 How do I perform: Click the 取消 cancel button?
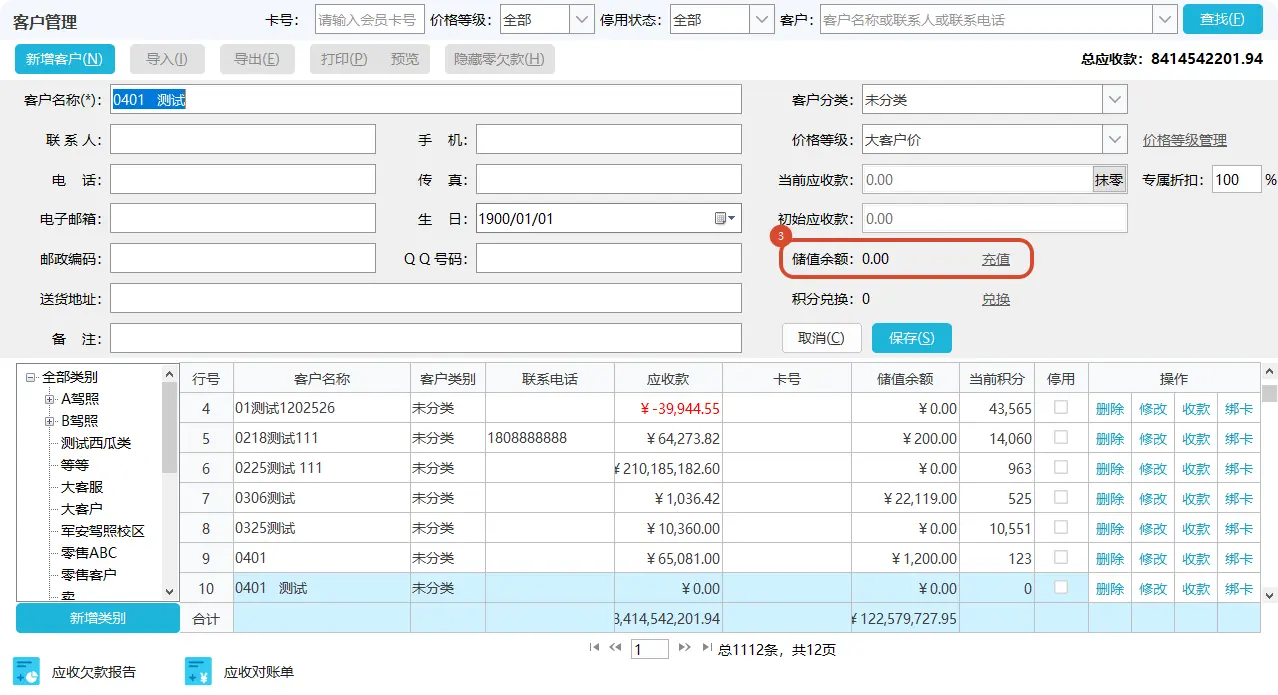tap(821, 338)
